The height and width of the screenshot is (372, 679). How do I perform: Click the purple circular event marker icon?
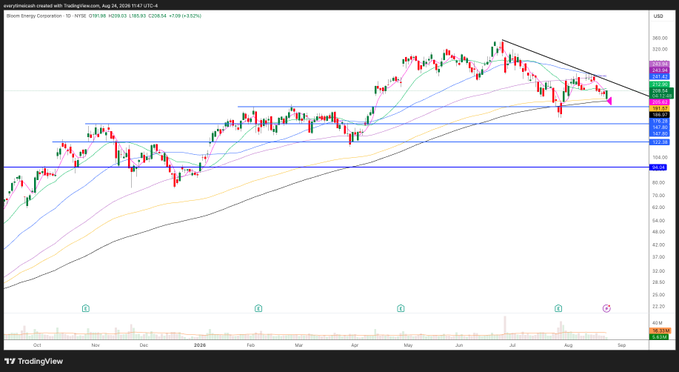[607, 308]
